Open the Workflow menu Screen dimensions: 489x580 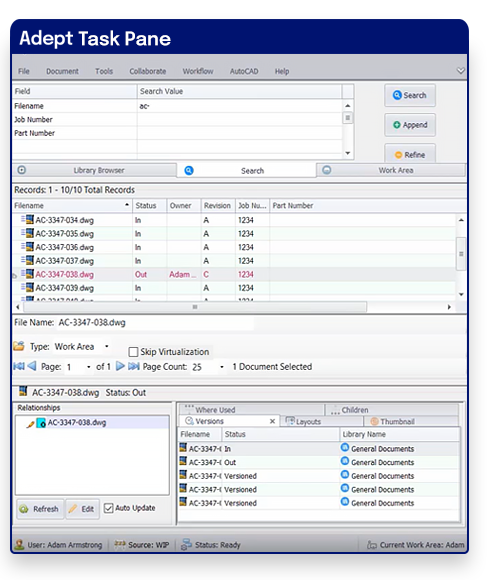pos(198,71)
